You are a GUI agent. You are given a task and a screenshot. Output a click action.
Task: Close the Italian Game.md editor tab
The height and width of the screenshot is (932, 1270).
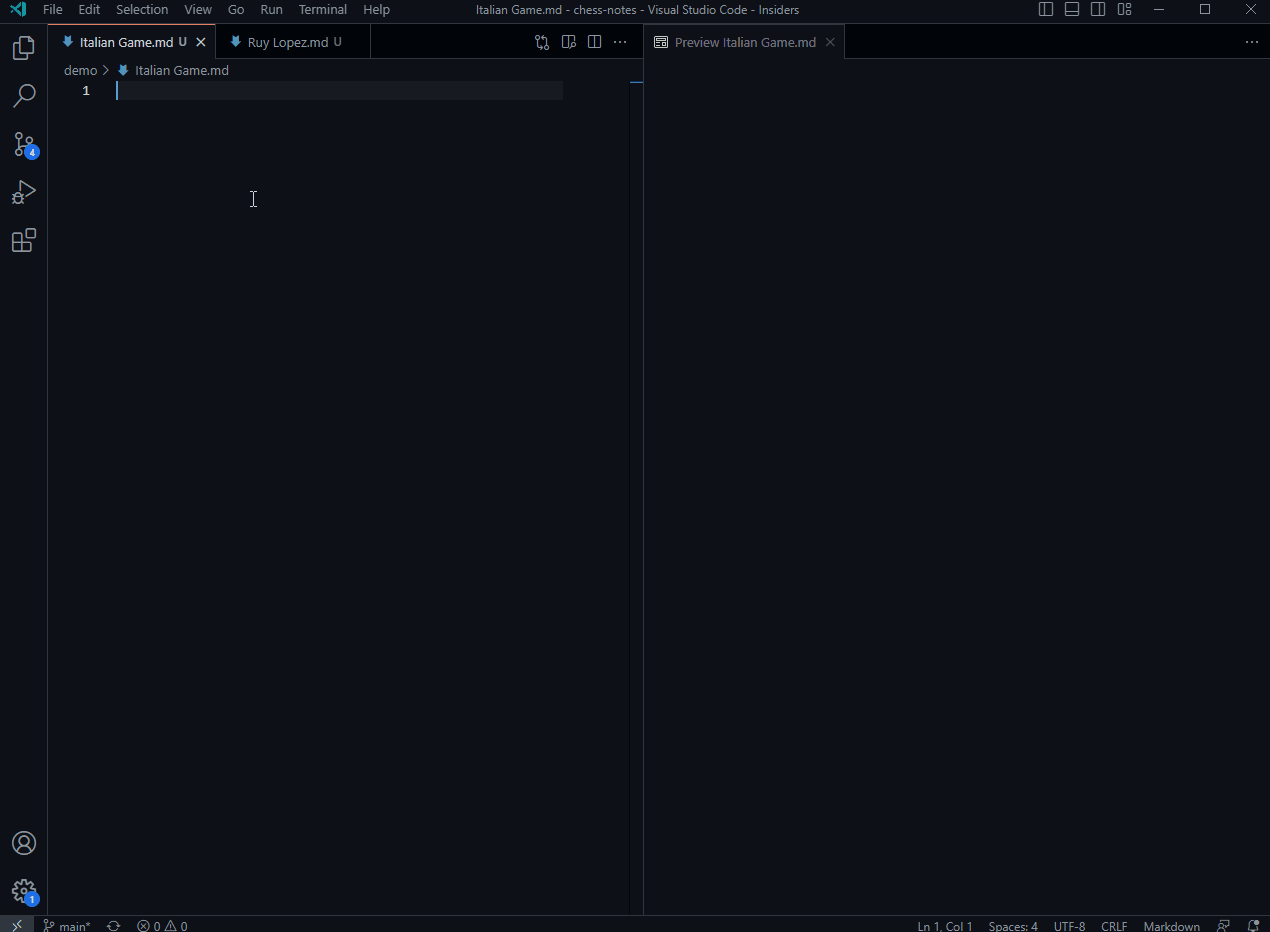pos(201,42)
